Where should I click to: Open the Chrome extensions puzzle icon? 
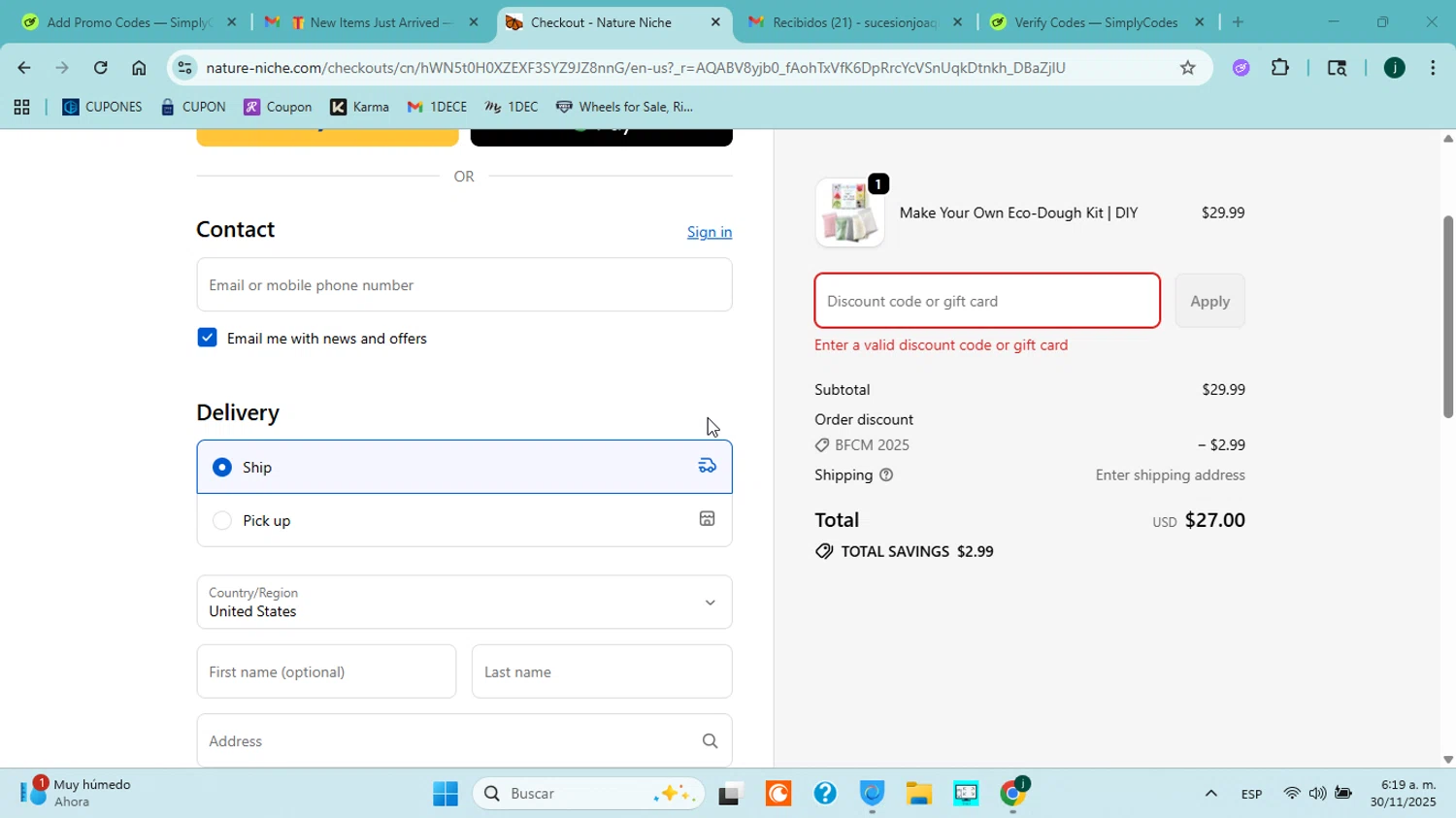[x=1280, y=67]
